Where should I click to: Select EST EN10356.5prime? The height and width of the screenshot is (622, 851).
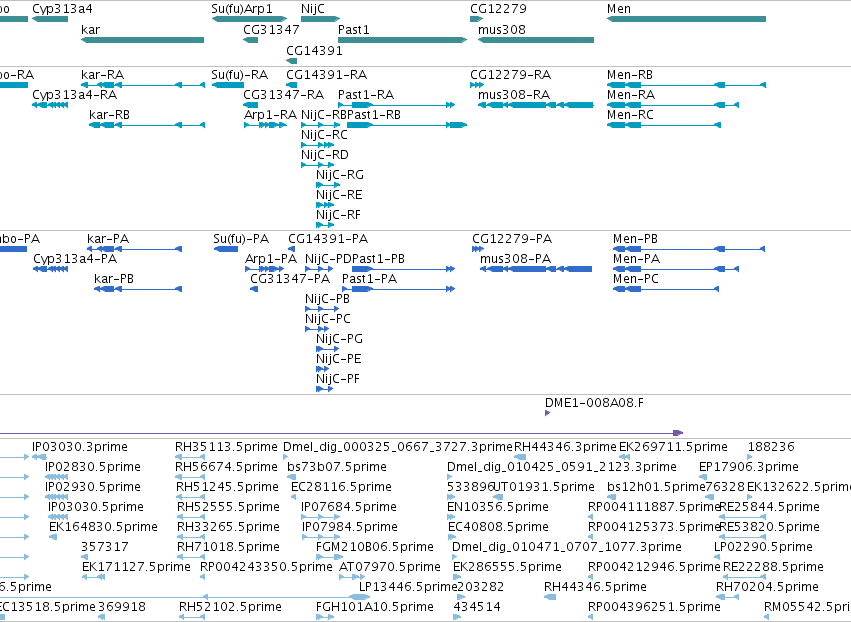(x=450, y=517)
